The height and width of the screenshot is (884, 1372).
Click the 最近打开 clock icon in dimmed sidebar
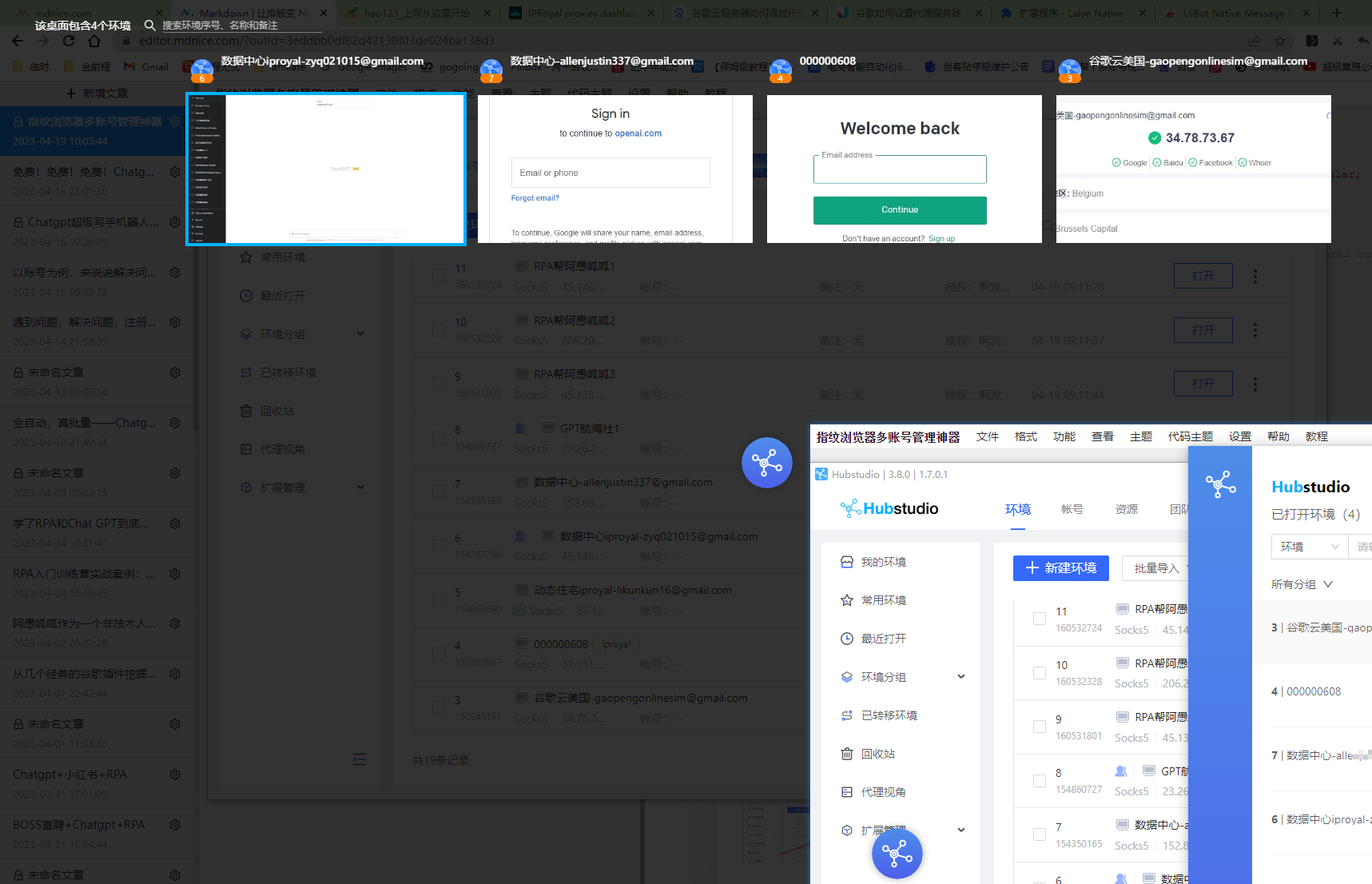(x=246, y=296)
